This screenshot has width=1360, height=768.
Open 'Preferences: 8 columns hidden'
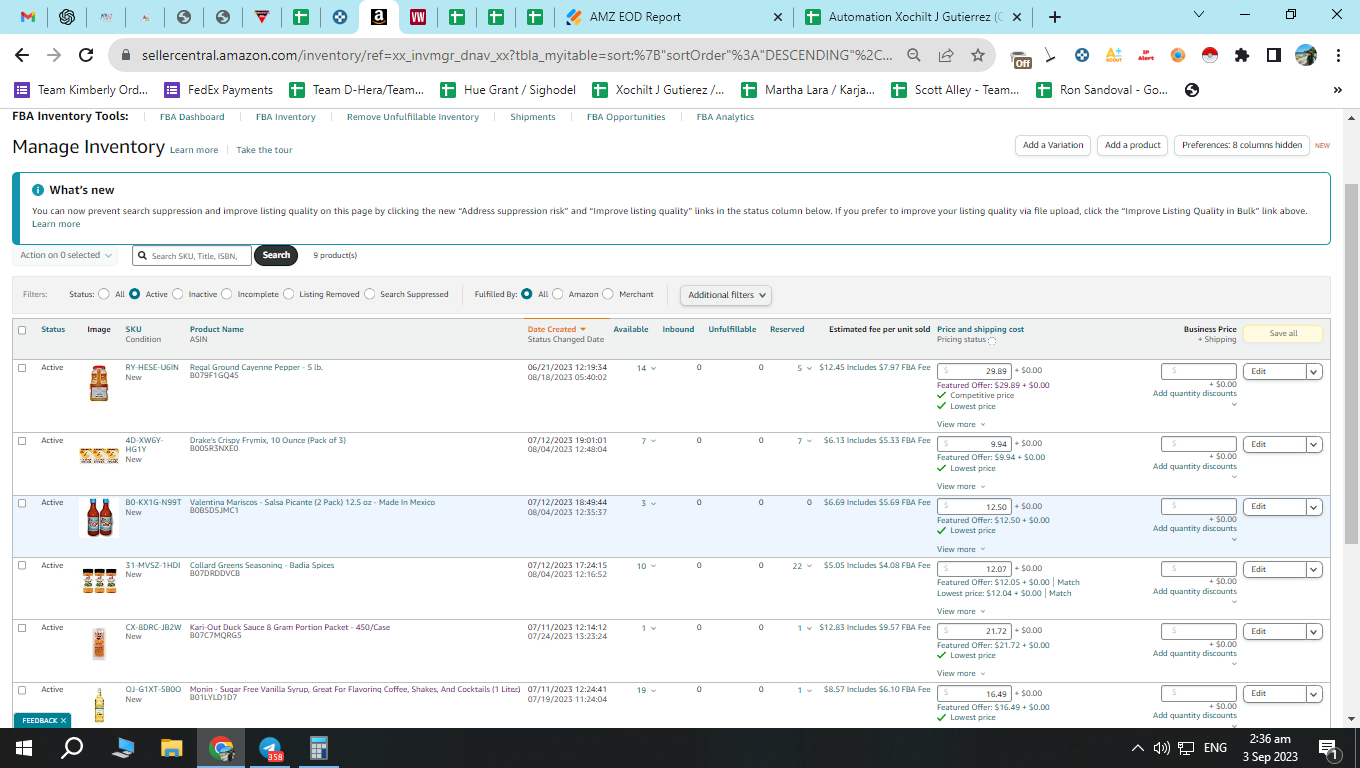click(x=1242, y=145)
